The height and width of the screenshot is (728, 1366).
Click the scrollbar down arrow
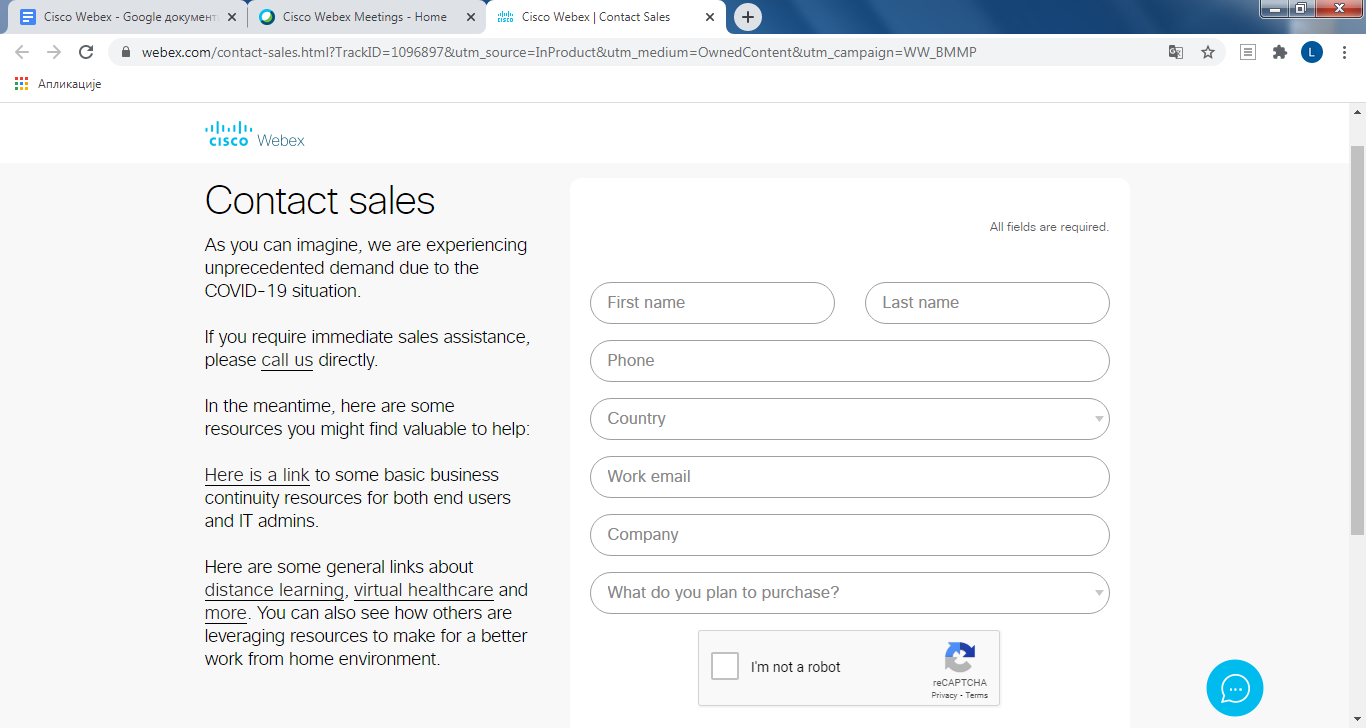1357,719
